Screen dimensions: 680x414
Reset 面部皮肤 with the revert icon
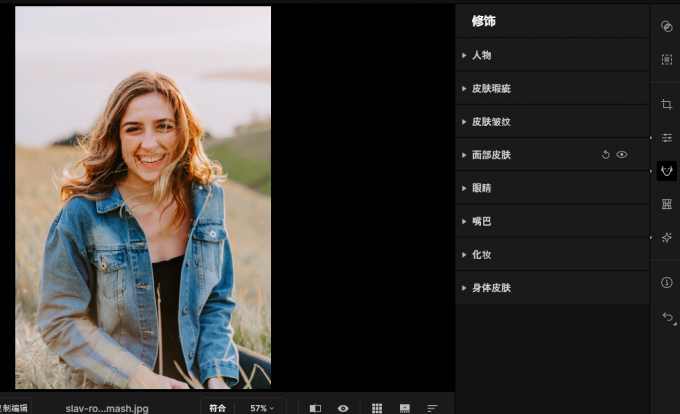(x=605, y=155)
